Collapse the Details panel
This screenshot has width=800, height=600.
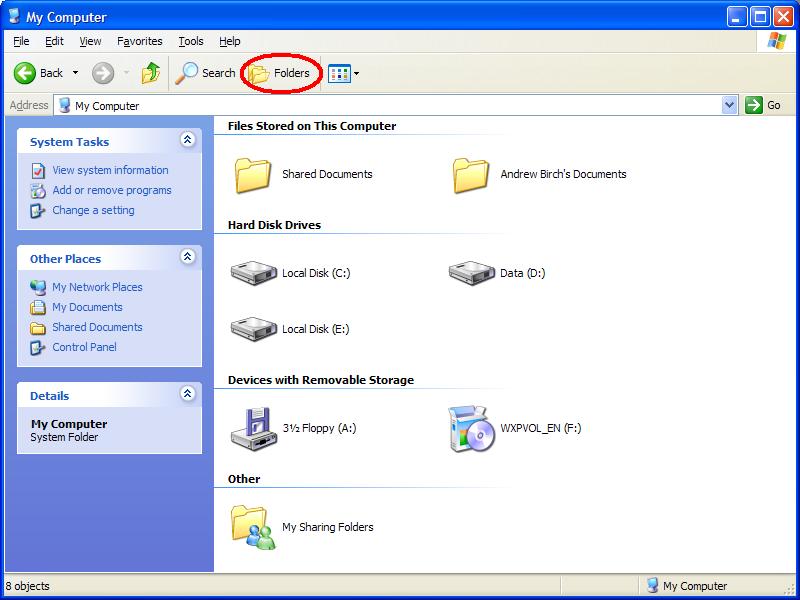point(188,393)
